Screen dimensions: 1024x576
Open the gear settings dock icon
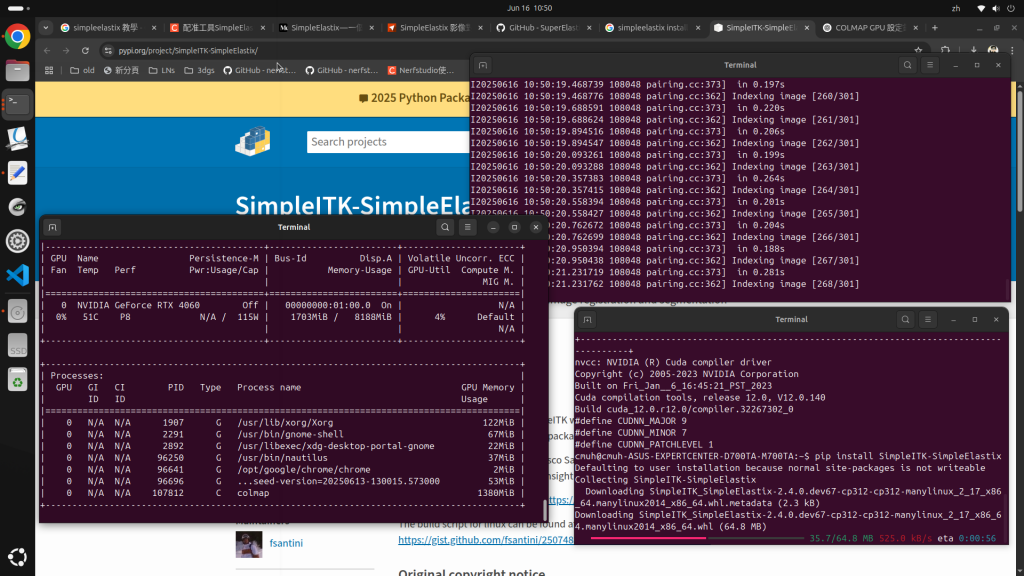17,241
